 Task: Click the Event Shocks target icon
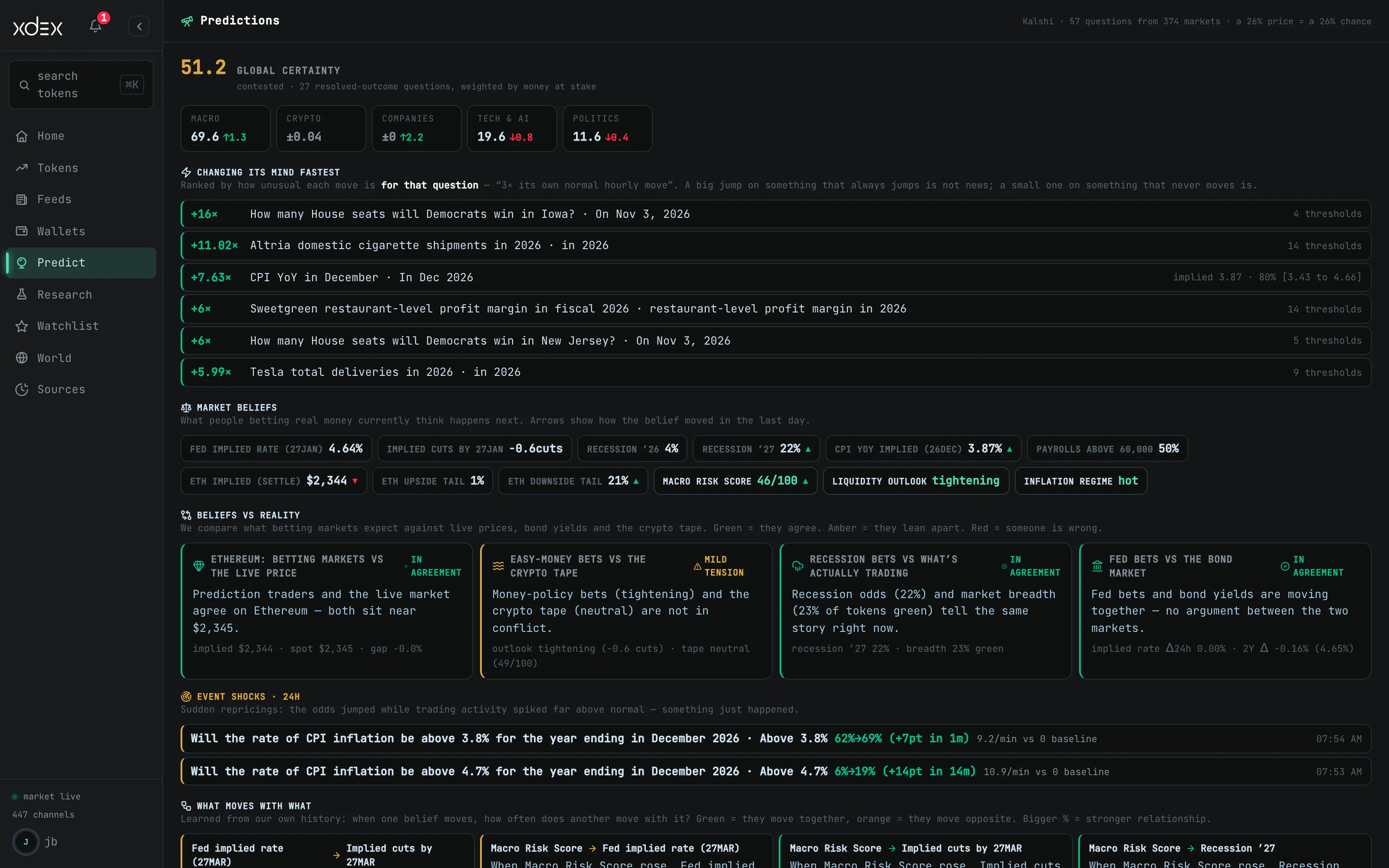[186, 696]
